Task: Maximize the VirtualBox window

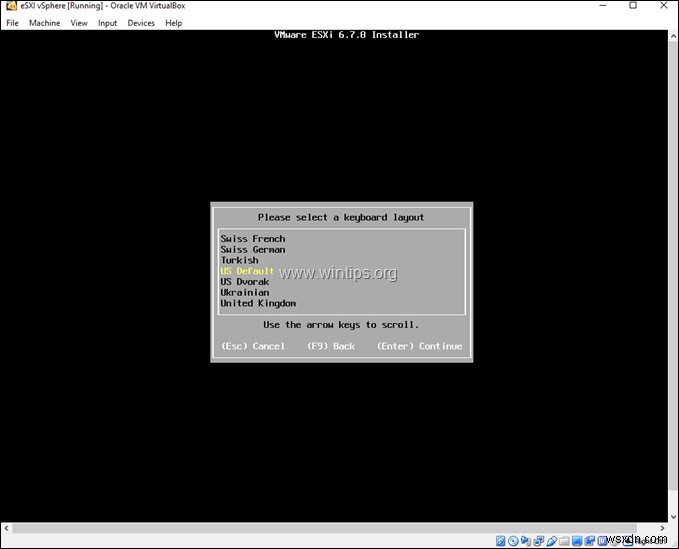Action: [x=633, y=6]
